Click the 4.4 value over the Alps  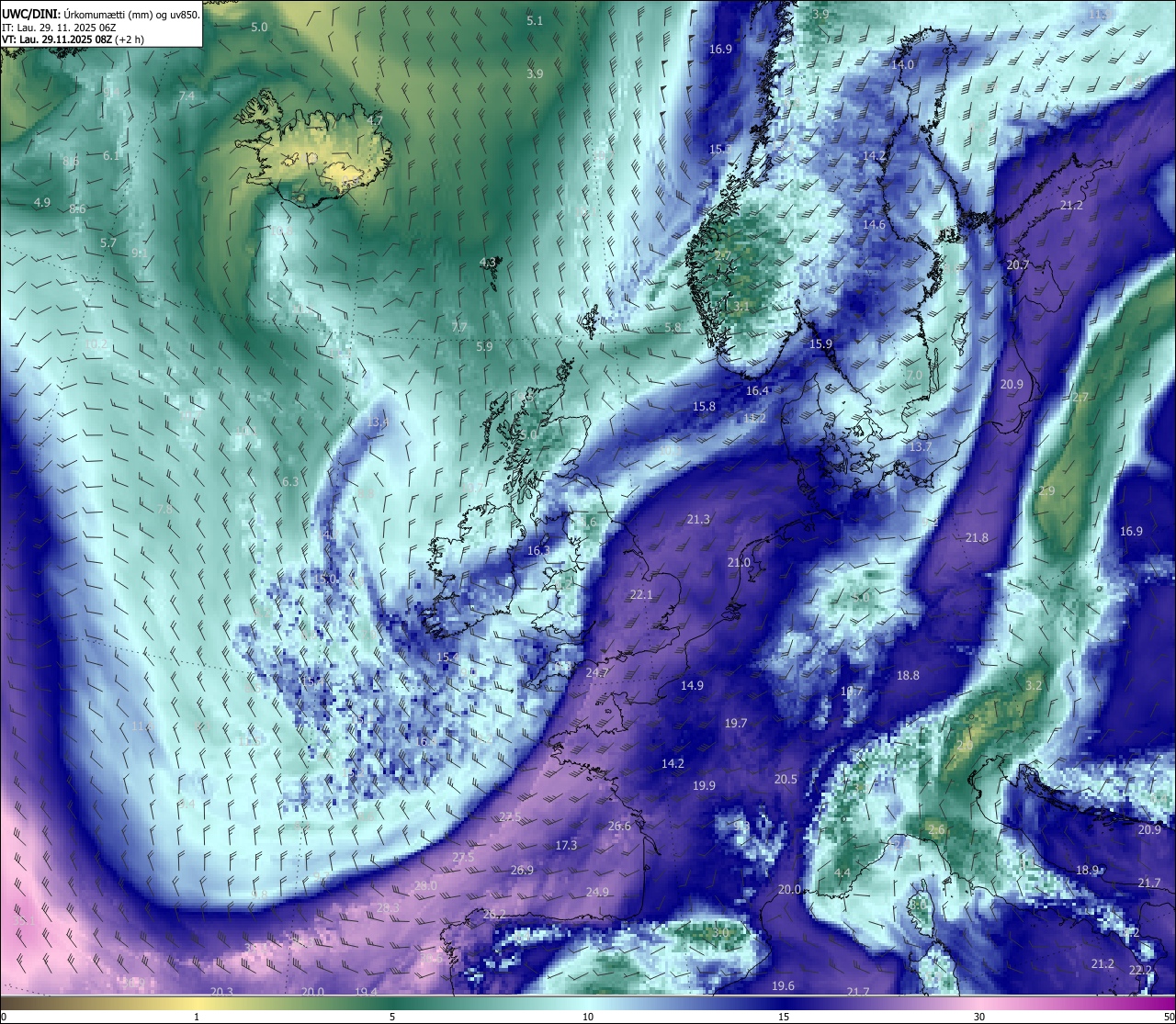tap(842, 872)
